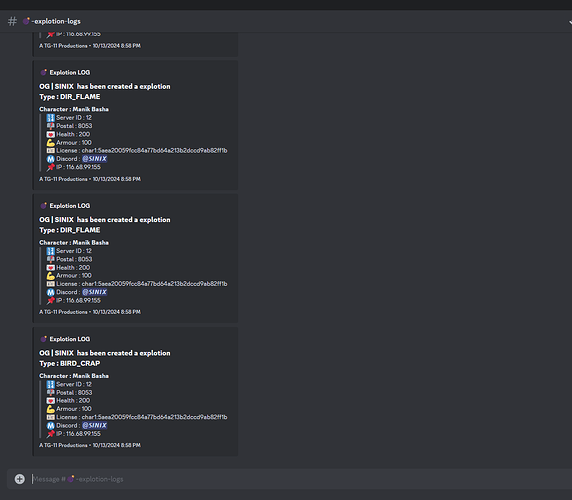
Task: Open @SINIX mention in the DIR_FLAME first log
Action: [x=94, y=159]
